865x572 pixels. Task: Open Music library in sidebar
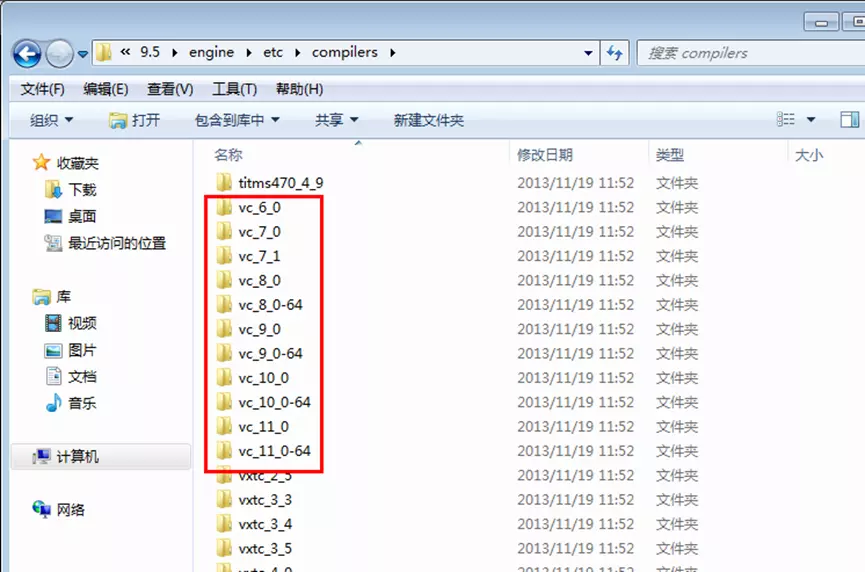[x=82, y=404]
